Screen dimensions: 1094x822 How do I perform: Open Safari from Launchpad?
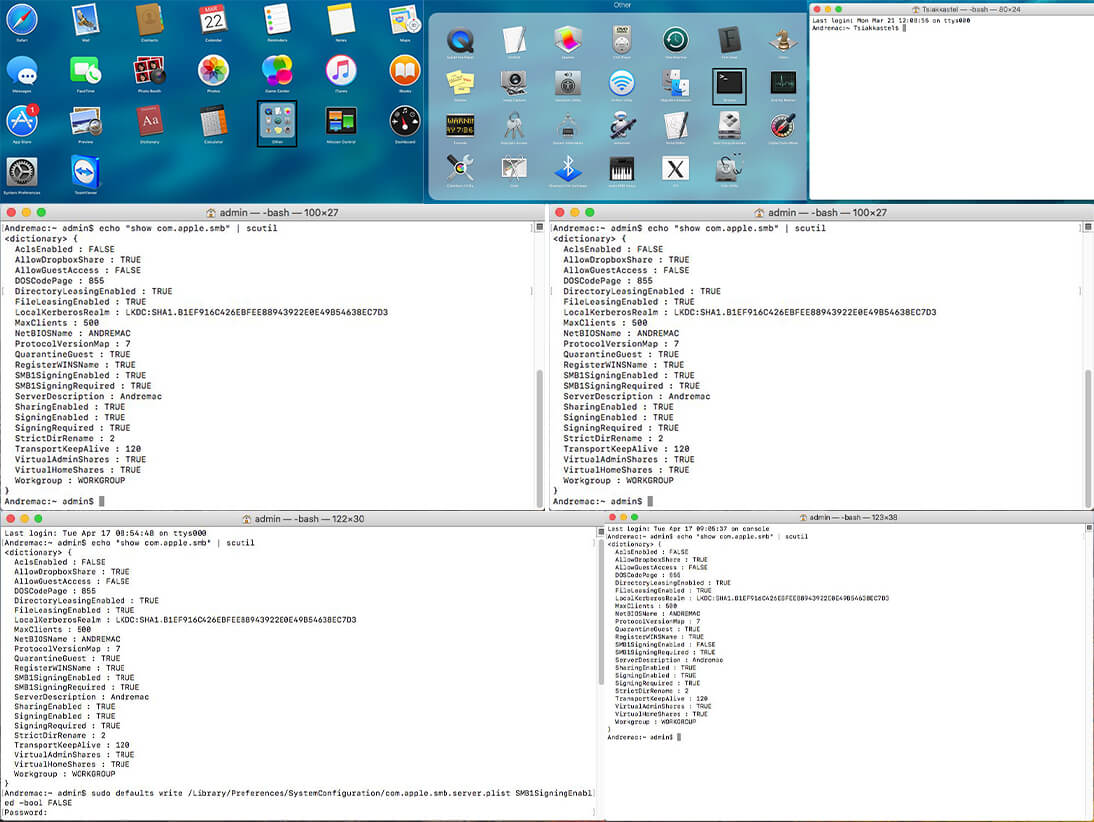22,18
